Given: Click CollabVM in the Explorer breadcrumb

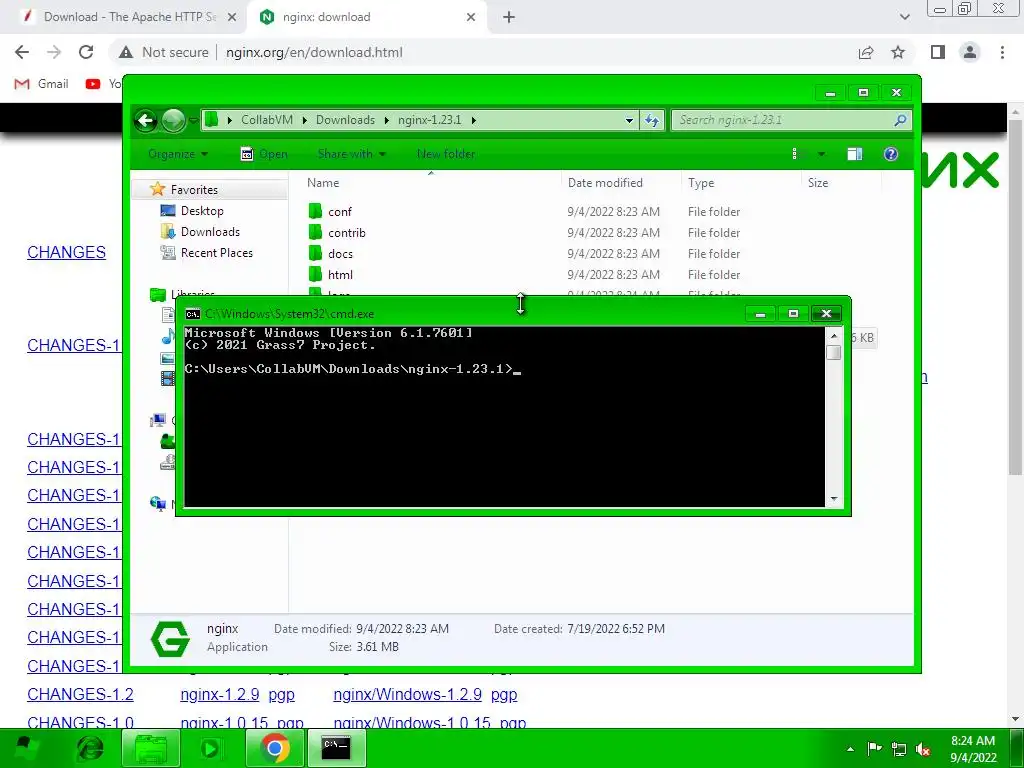Looking at the screenshot, I should pyautogui.click(x=266, y=120).
